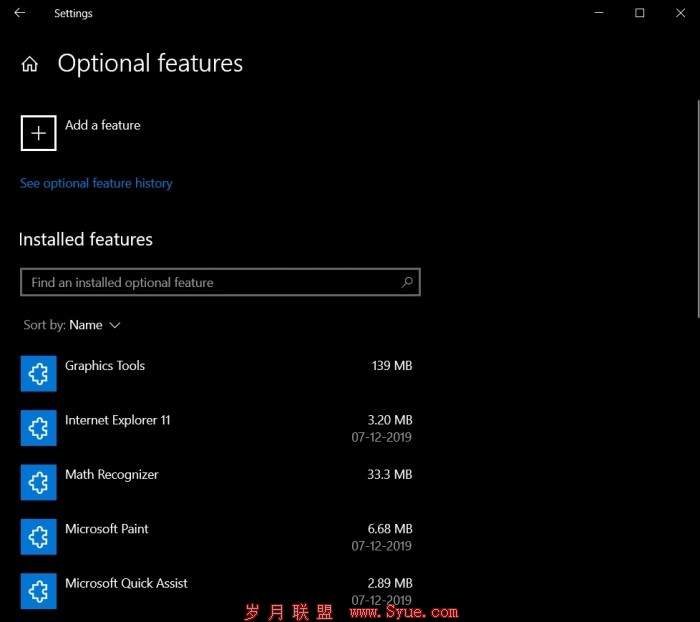Open Settings home via house icon
Screen dimensions: 700x622
click(x=30, y=64)
